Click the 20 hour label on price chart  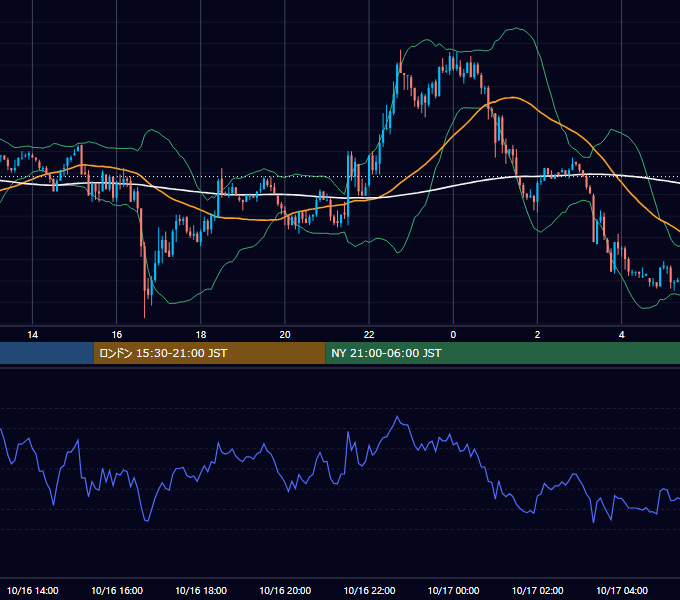(285, 335)
